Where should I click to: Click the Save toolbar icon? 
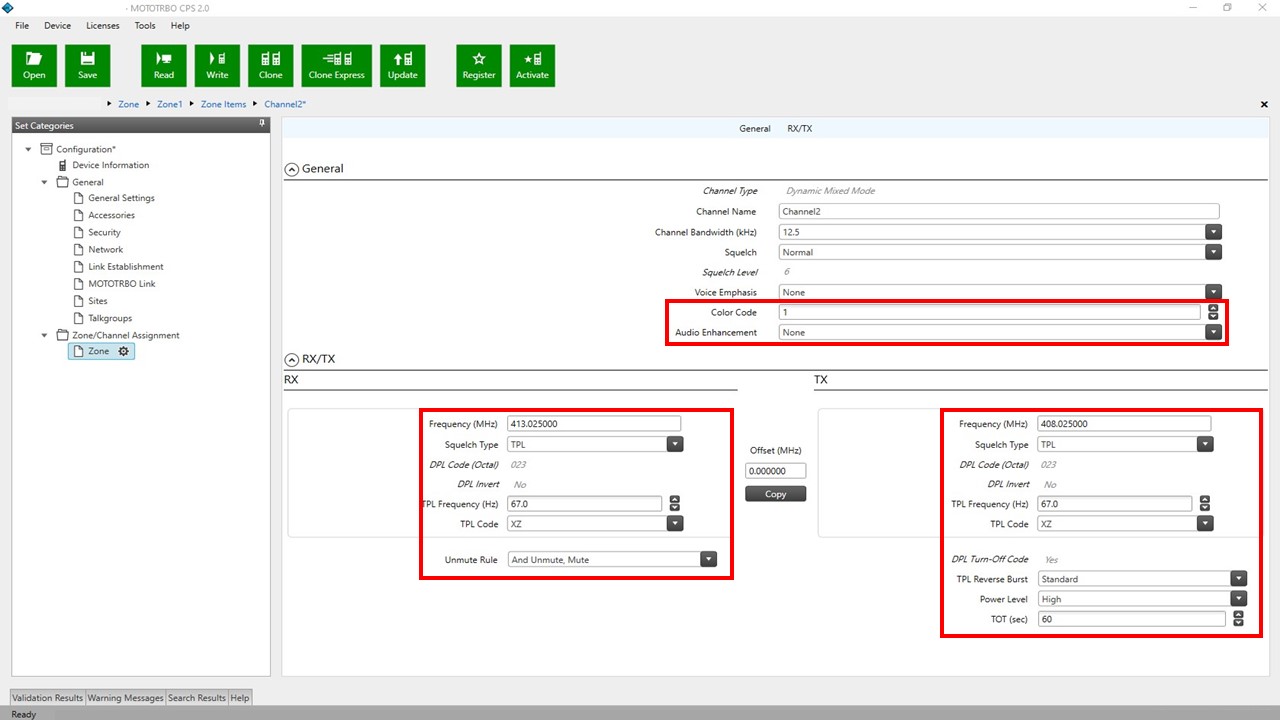[x=87, y=65]
